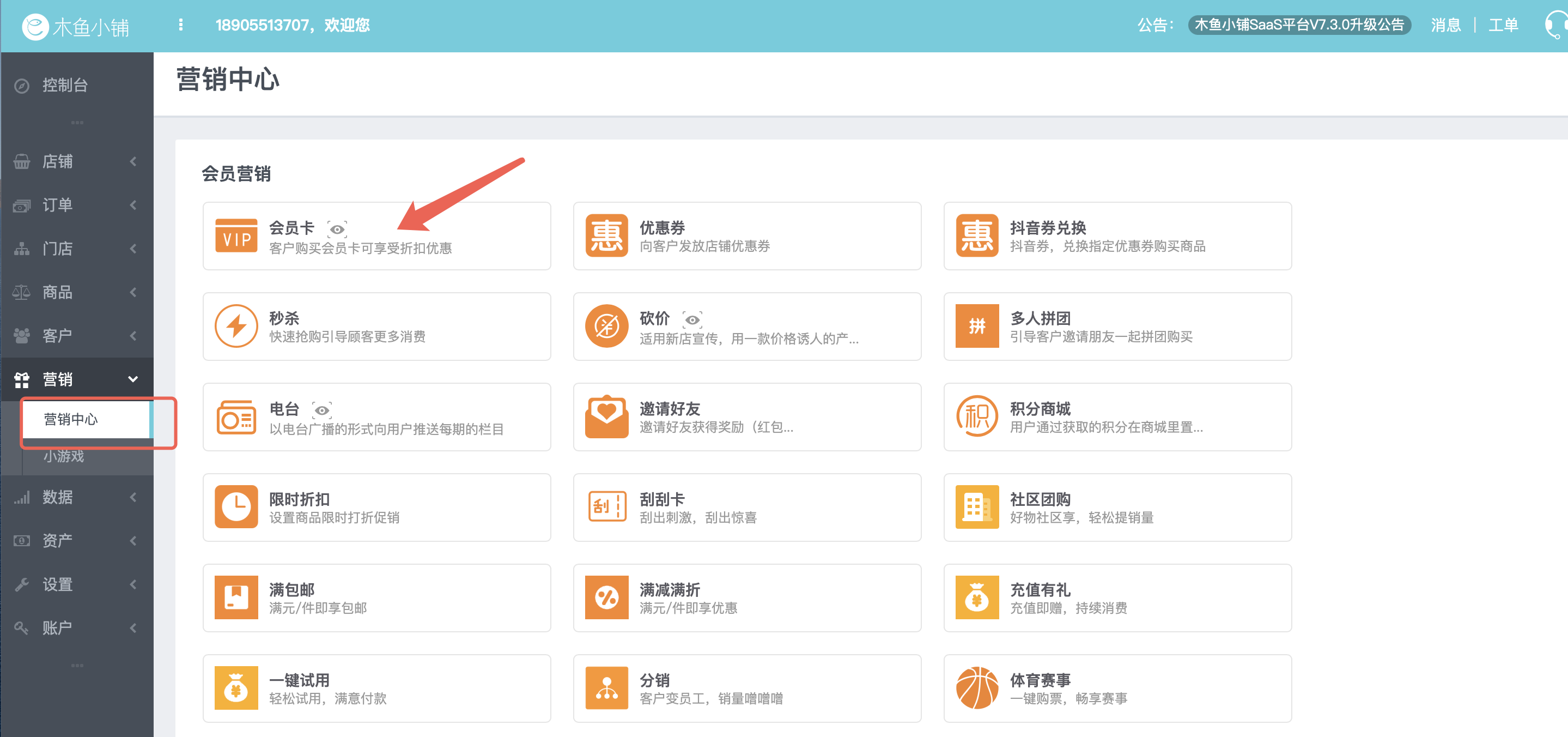
Task: Click the 秒杀 lightning icon
Action: [236, 326]
